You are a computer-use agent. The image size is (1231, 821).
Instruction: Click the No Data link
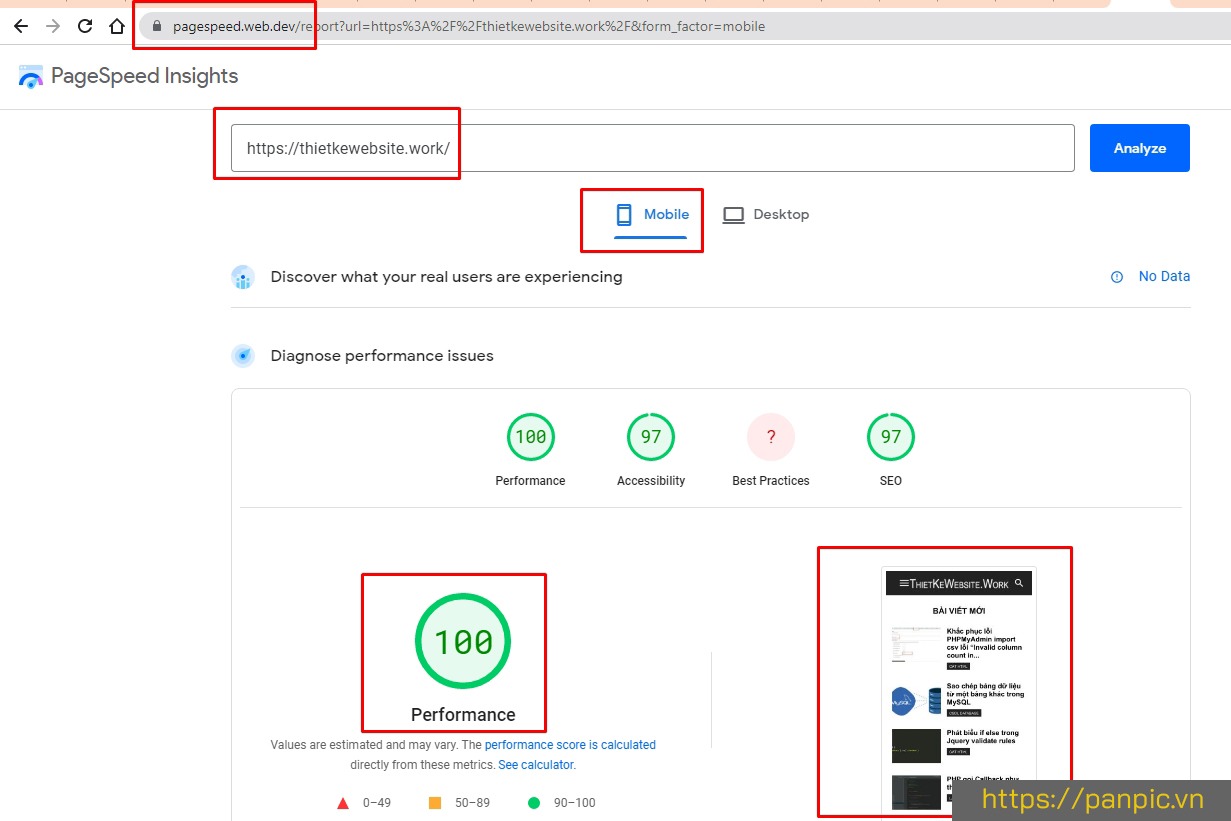[x=1164, y=277]
